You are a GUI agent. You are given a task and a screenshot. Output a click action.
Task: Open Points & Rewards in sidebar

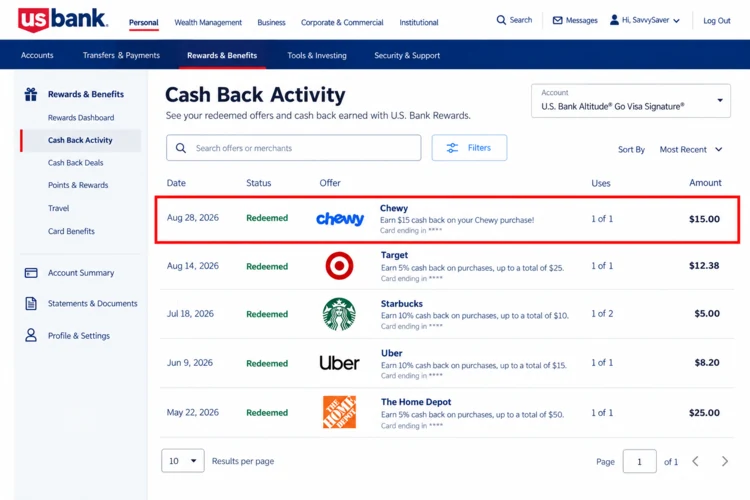(x=78, y=185)
